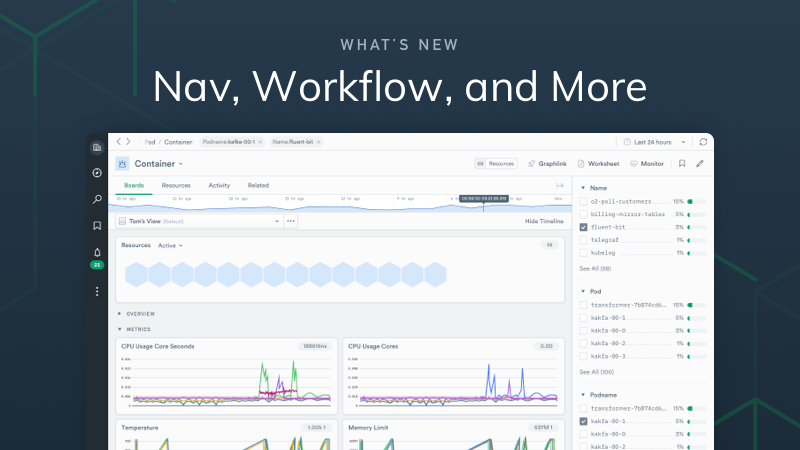Click the timeline timestamp marker
This screenshot has width=800, height=450.
pos(484,198)
